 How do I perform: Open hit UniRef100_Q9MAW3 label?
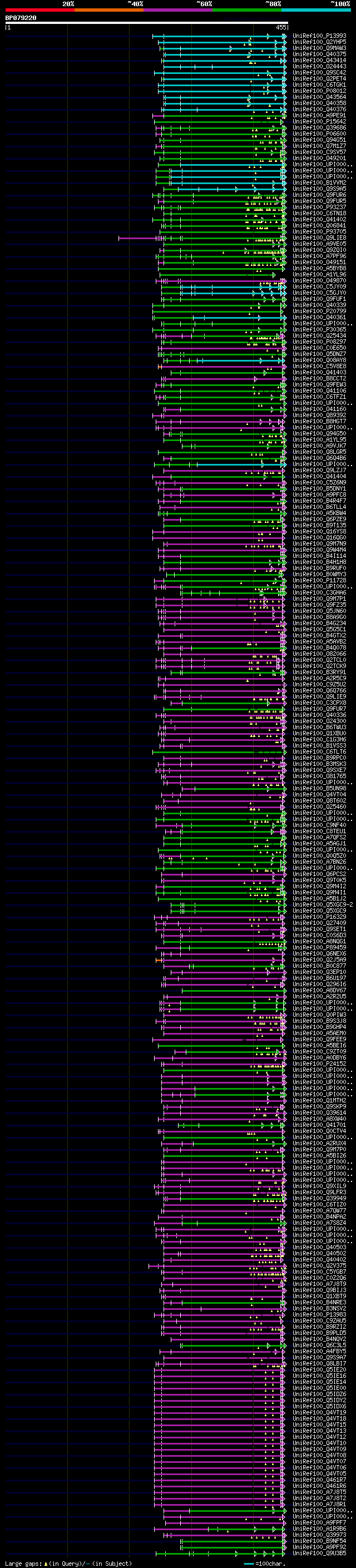tap(319, 48)
